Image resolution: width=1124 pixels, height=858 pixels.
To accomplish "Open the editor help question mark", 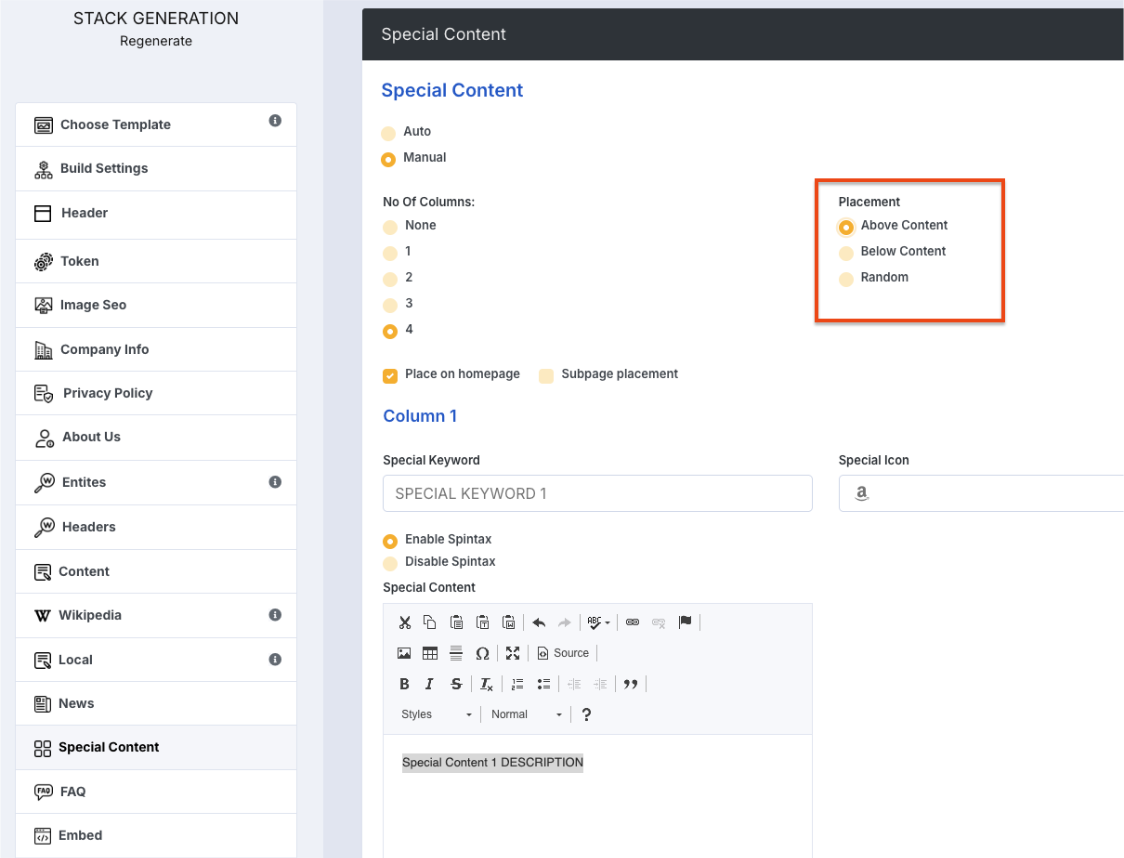I will (x=586, y=714).
